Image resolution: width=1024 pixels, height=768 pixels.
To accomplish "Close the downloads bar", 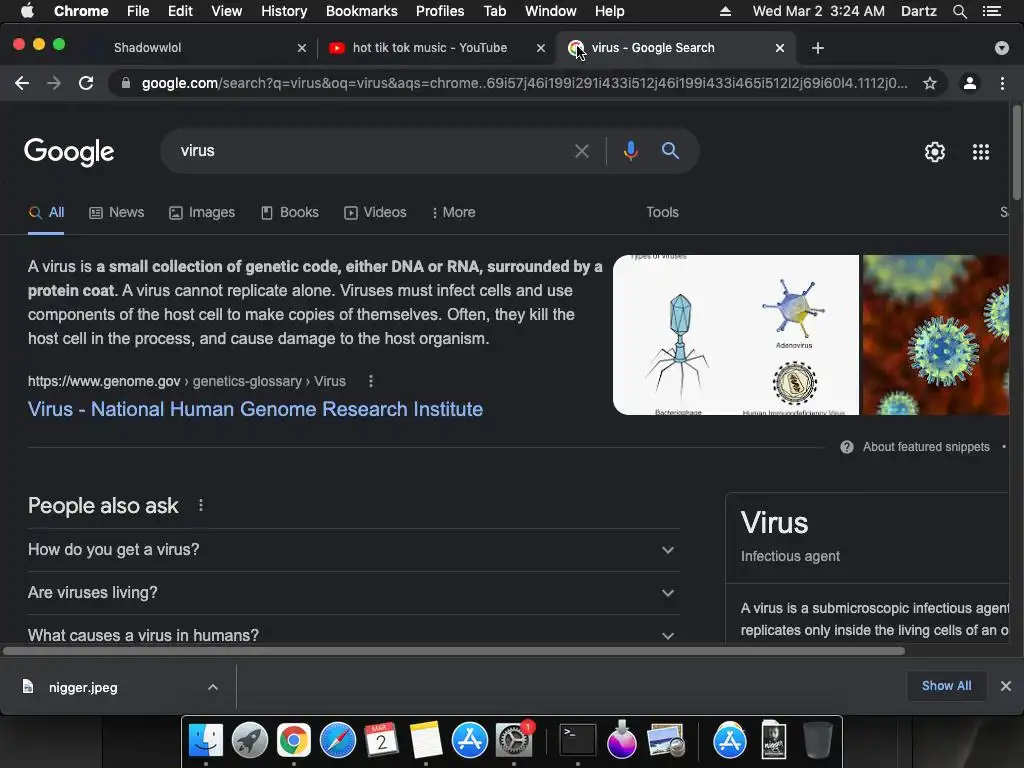I will 1006,686.
